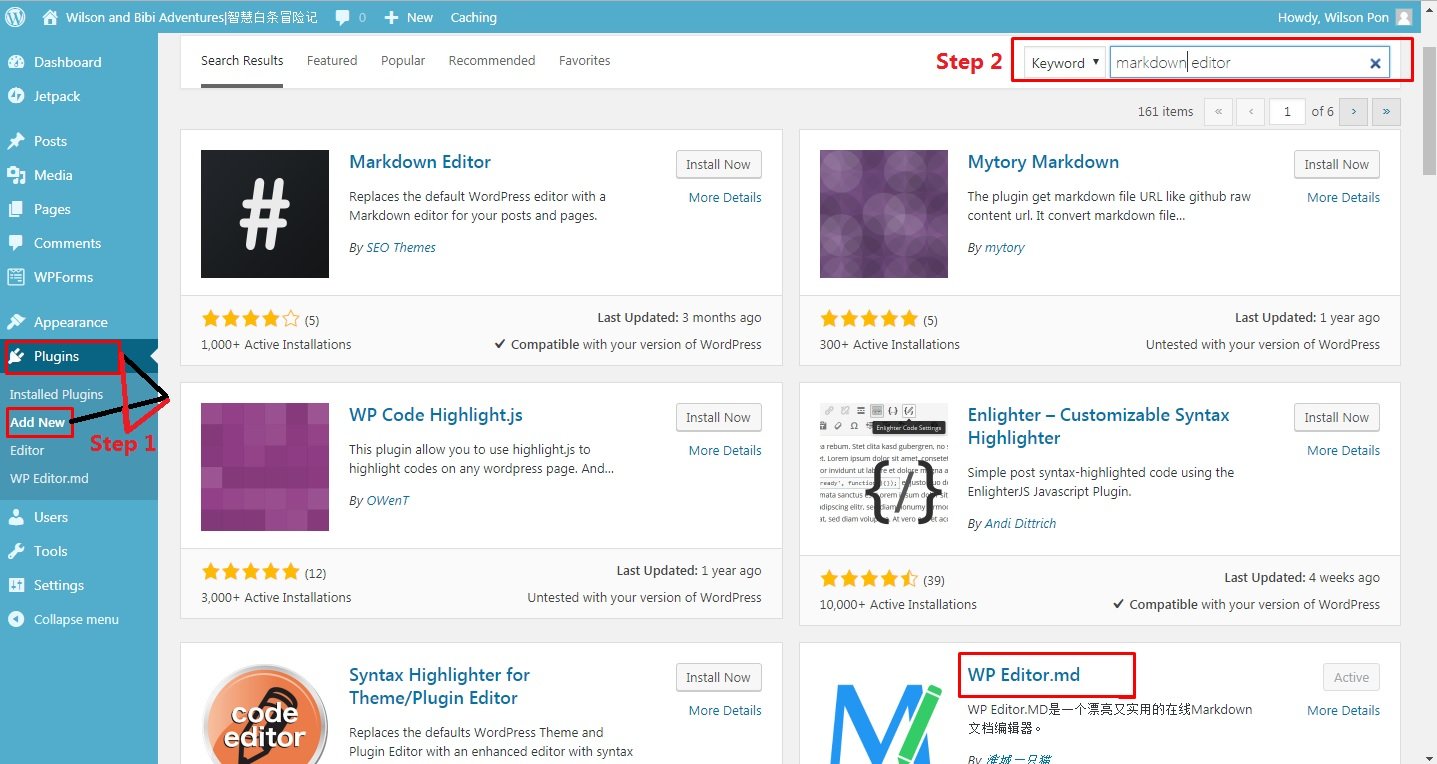Open the mytory author link
The image size is (1437, 764).
point(1005,248)
